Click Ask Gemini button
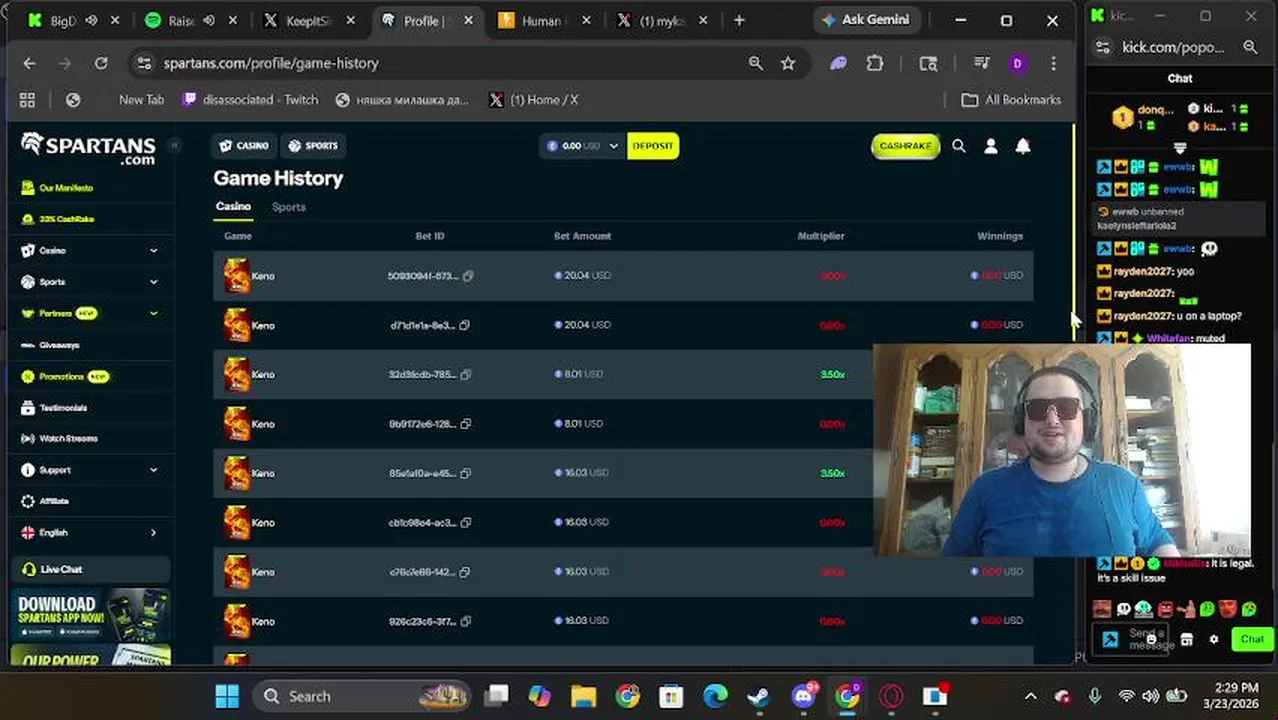Image resolution: width=1278 pixels, height=720 pixels. (864, 20)
